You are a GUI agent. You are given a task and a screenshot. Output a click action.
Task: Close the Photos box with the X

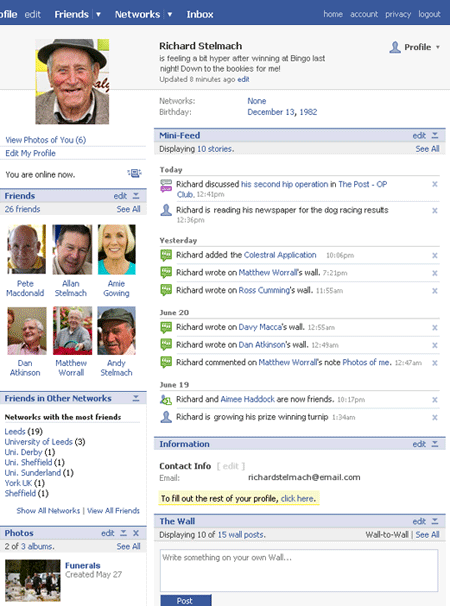136,533
